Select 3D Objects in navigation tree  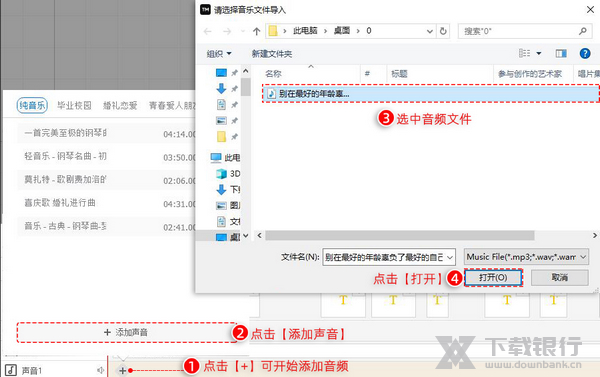pos(228,174)
